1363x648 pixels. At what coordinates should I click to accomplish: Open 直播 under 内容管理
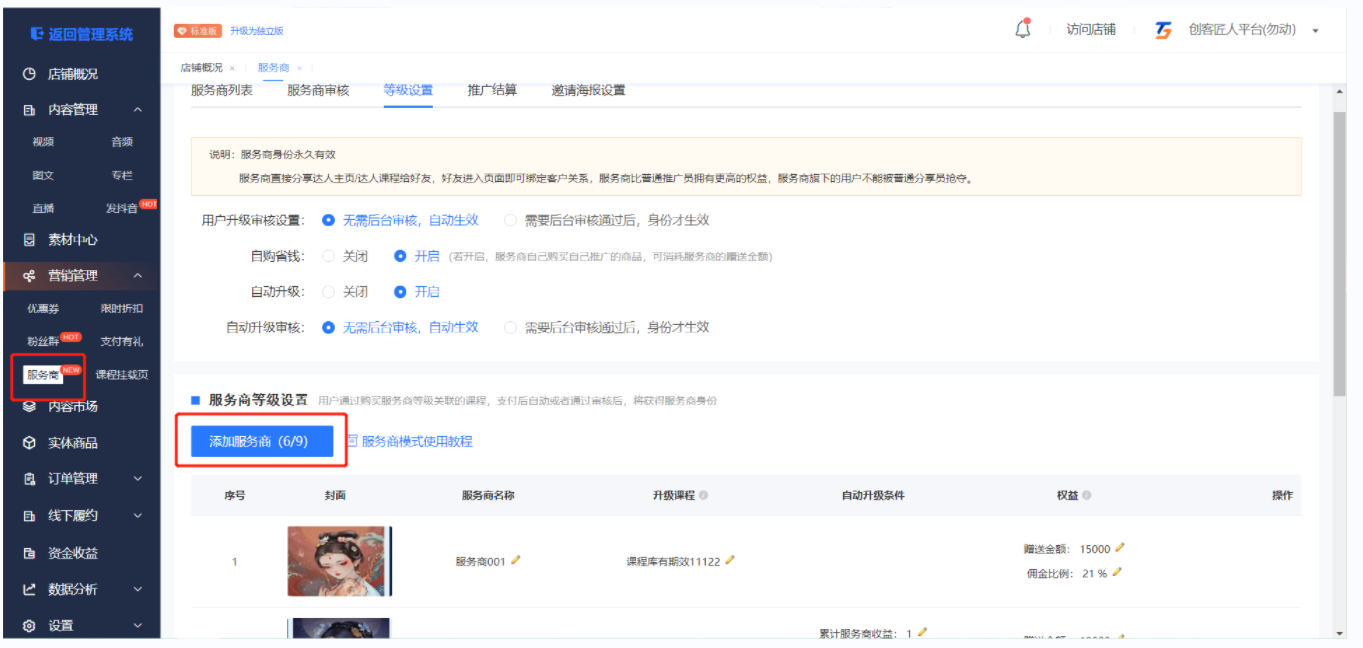click(x=43, y=208)
